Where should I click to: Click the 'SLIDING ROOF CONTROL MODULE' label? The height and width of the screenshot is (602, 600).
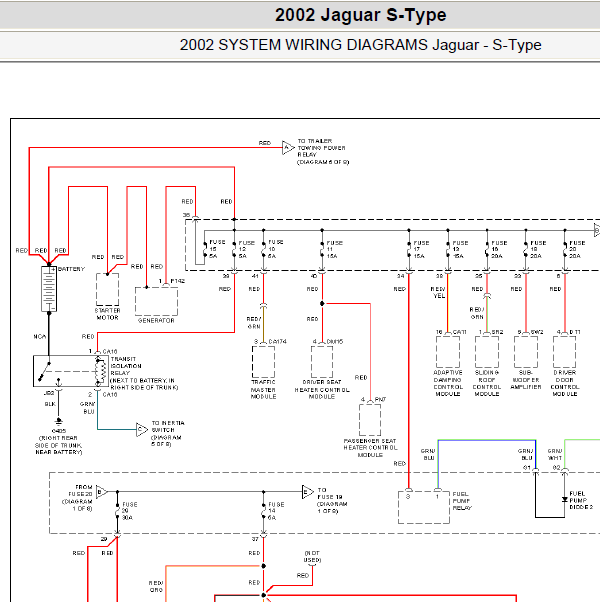(x=487, y=383)
